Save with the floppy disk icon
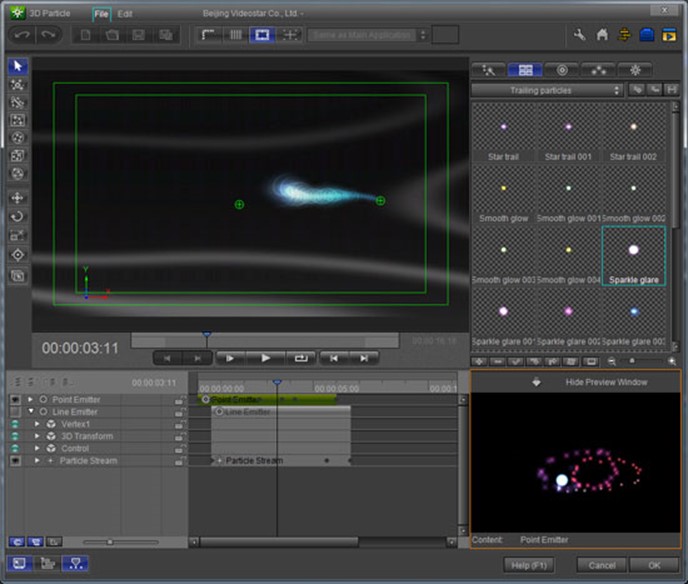The height and width of the screenshot is (584, 688). coord(139,35)
